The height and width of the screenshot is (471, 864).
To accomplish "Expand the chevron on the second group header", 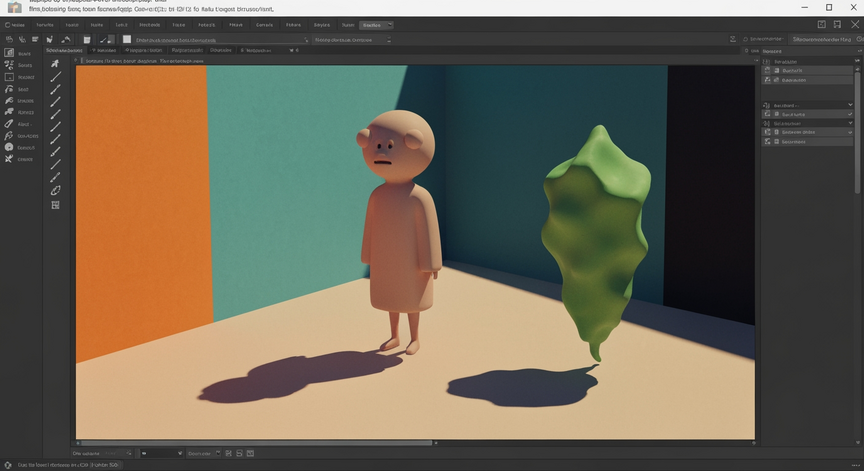I will (x=850, y=105).
